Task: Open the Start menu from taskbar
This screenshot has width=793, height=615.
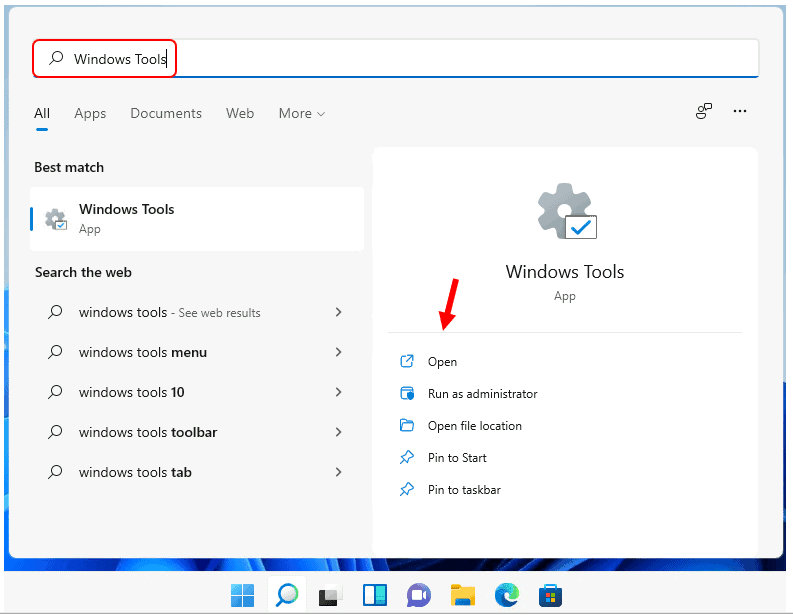Action: [242, 595]
